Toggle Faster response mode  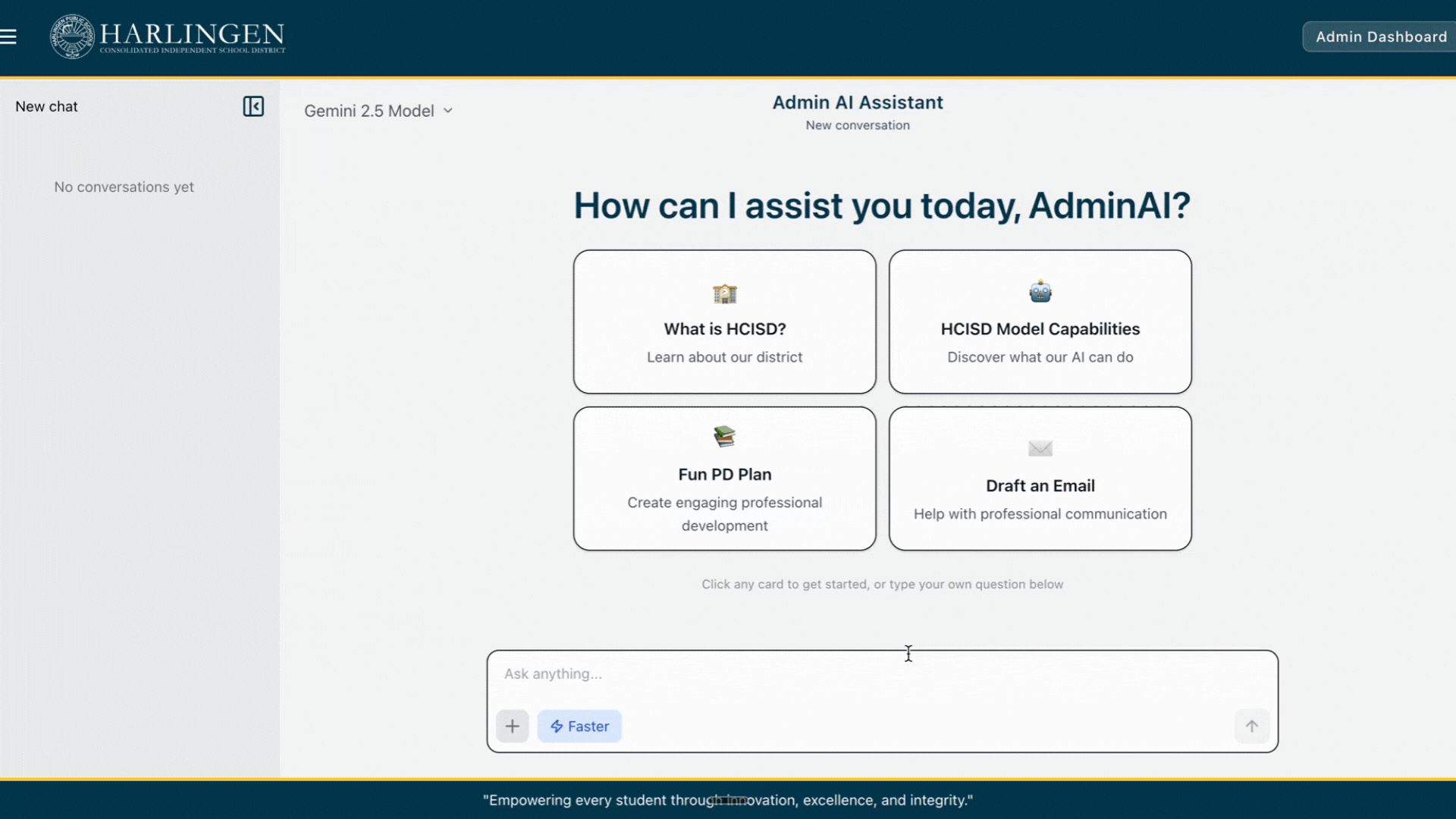[579, 726]
